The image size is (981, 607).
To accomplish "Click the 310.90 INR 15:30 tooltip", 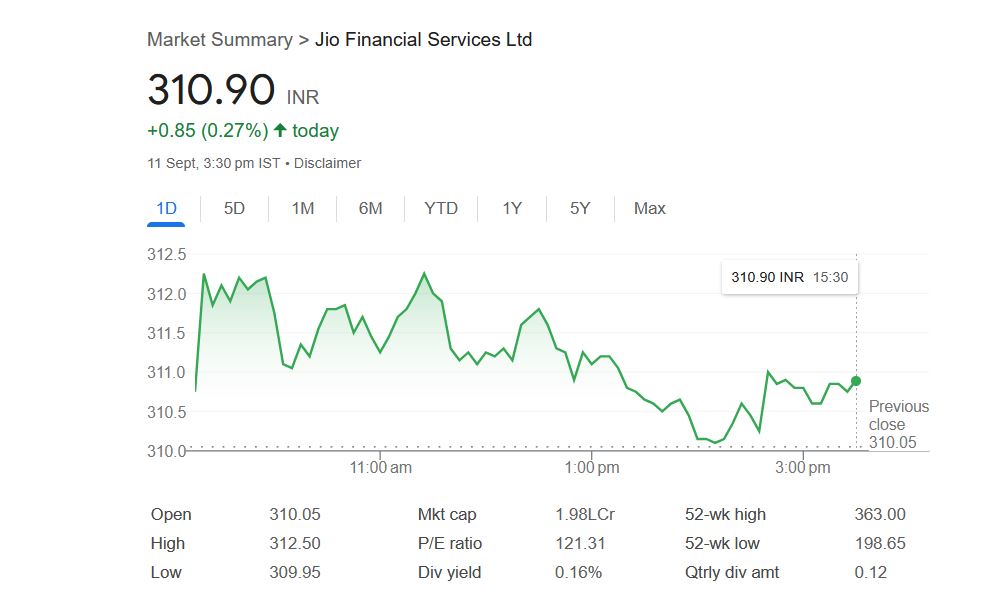I will tap(789, 277).
